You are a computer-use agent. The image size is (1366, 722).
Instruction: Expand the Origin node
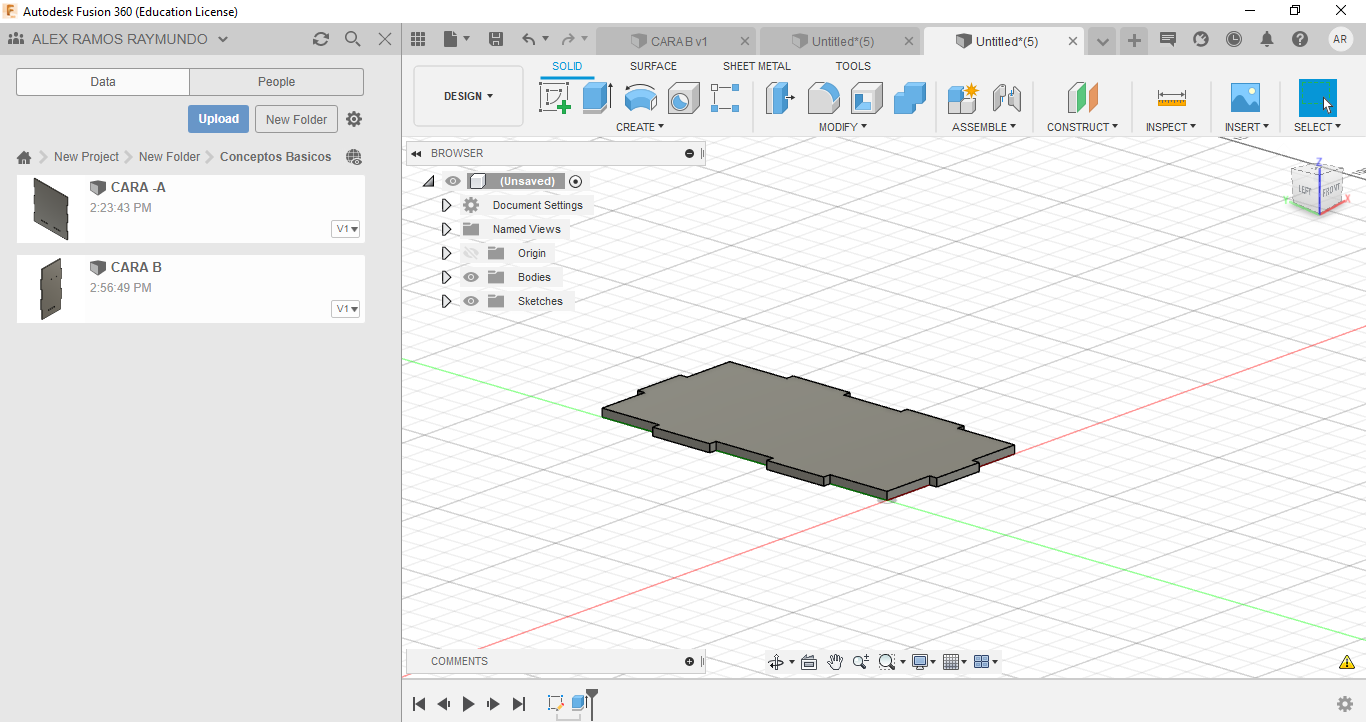point(447,253)
